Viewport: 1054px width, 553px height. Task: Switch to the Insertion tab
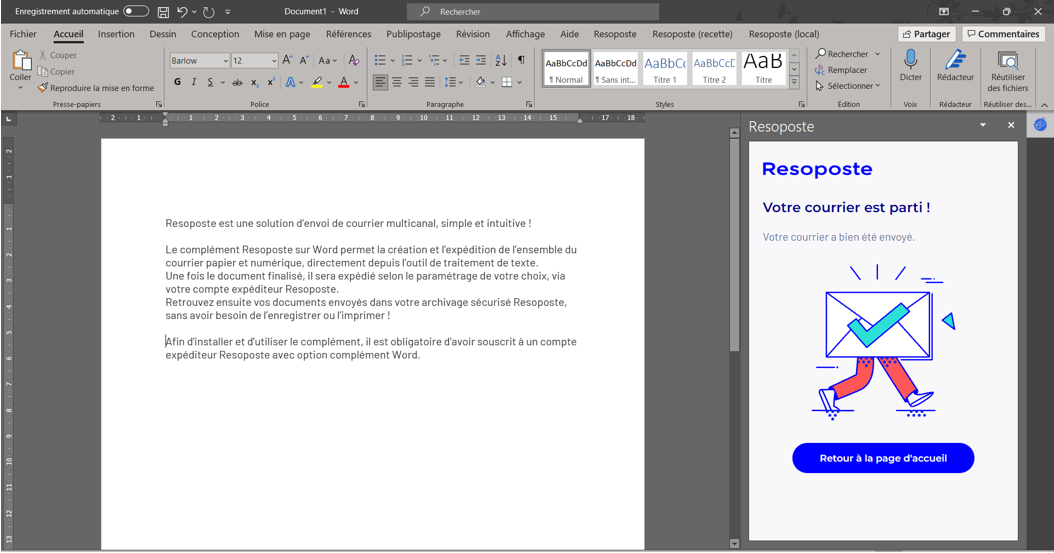[116, 34]
